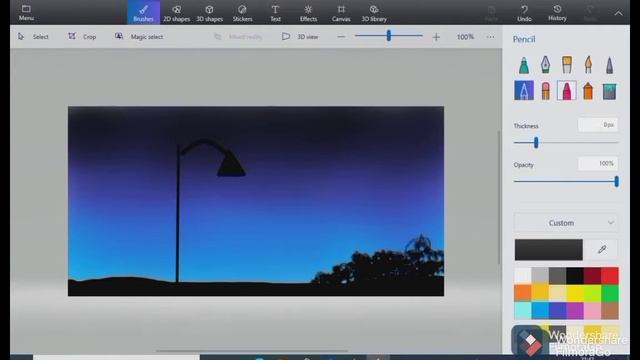Open the Canvas tab
This screenshot has width=640, height=360.
(x=341, y=13)
